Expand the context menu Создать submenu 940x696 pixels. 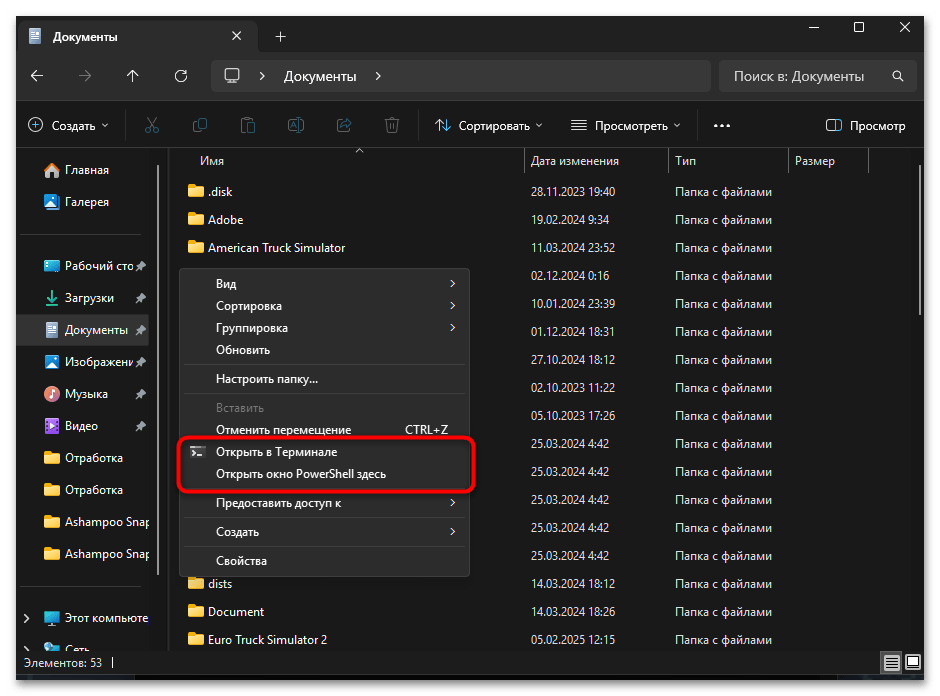[324, 532]
